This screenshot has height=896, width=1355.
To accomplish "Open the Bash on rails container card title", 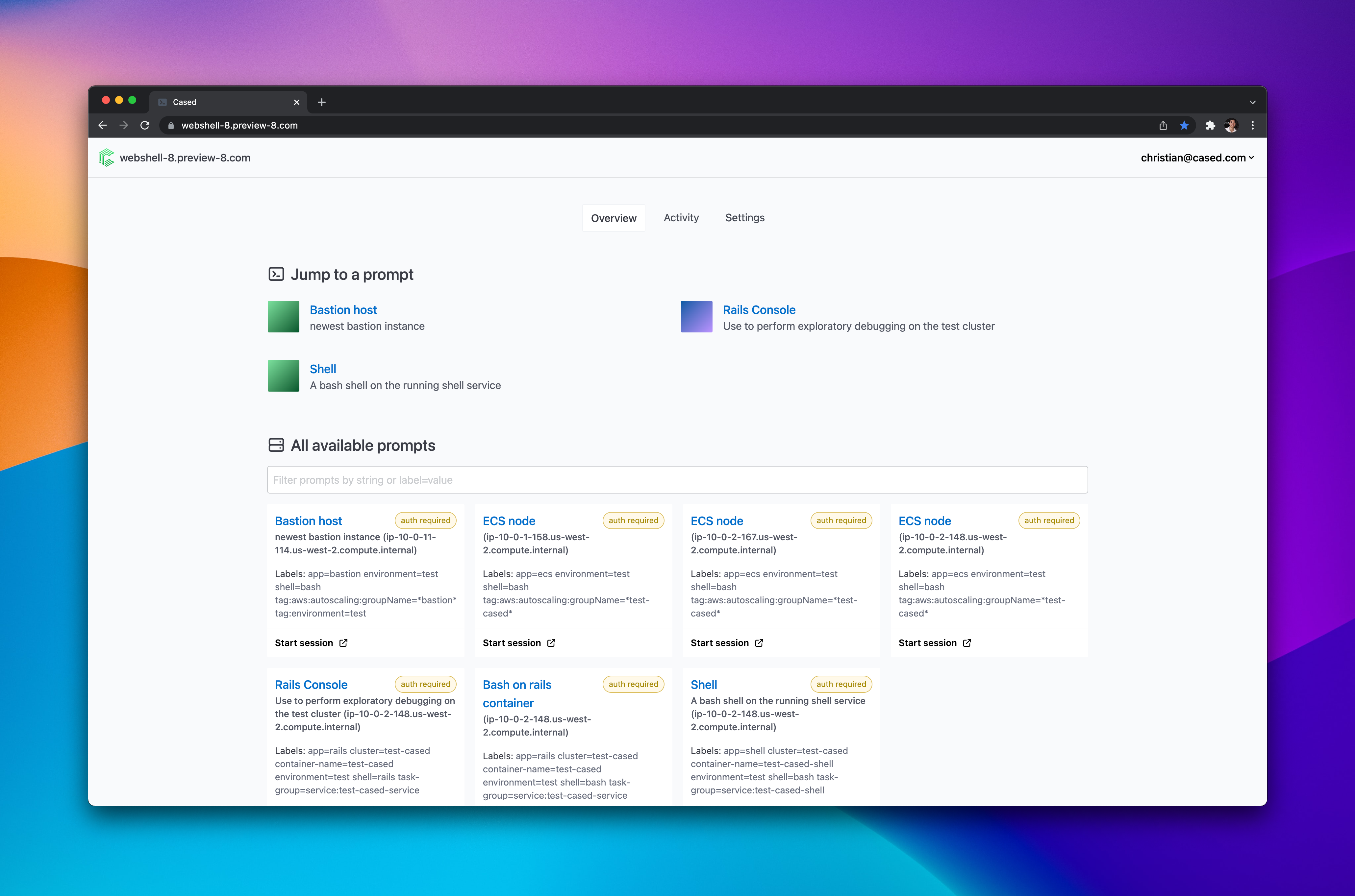I will 517,694.
